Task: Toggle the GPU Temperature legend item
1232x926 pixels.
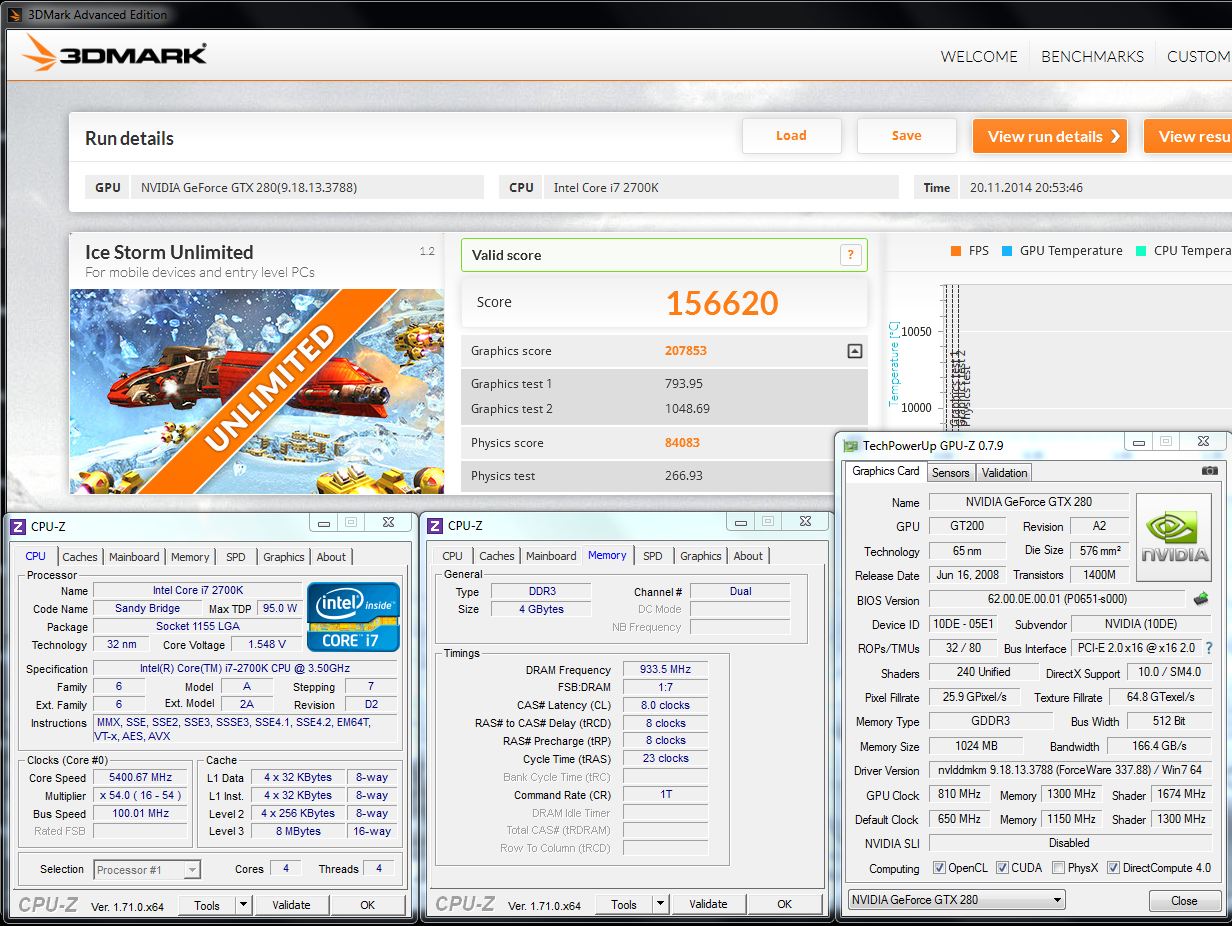Action: click(x=1062, y=251)
